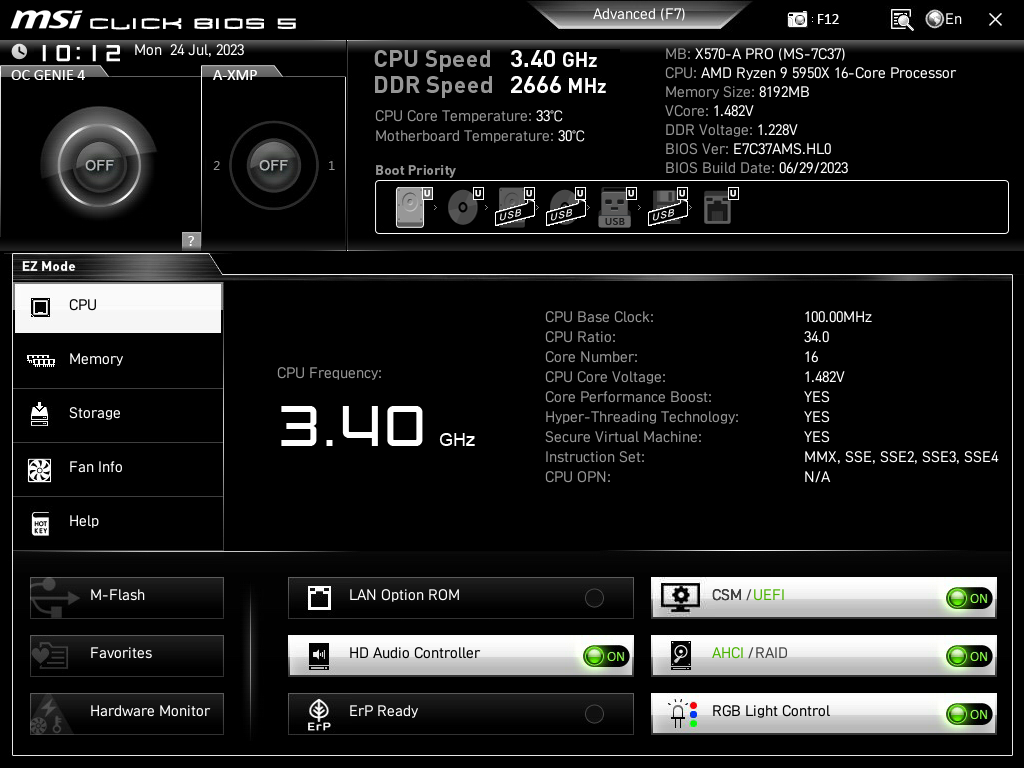Click the Storage drive icon in sidebar
Viewport: 1024px width, 768px height.
pos(40,414)
